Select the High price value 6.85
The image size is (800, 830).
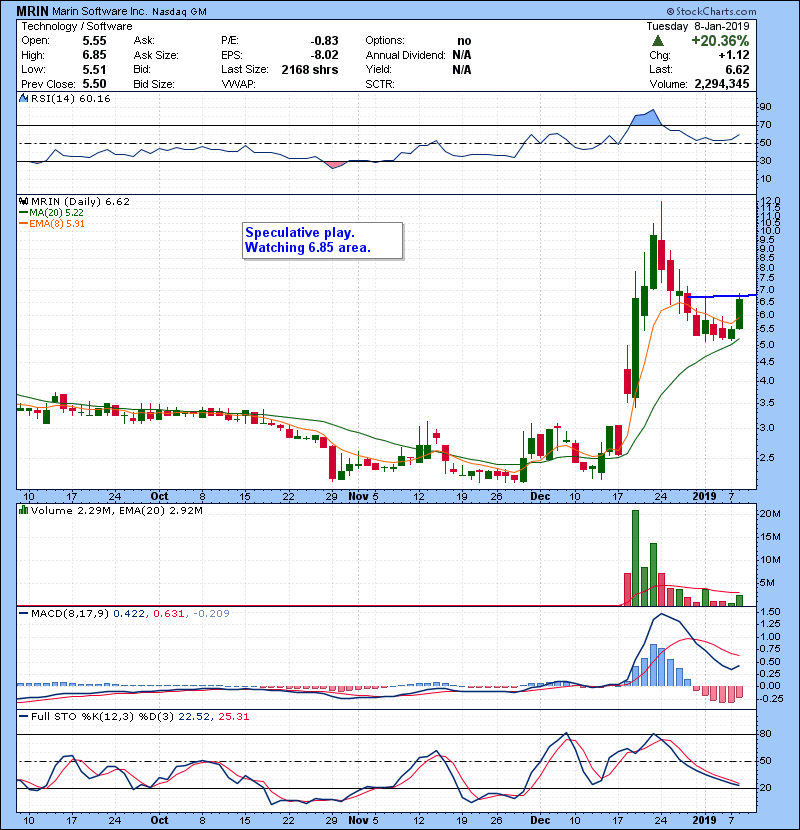click(x=94, y=55)
